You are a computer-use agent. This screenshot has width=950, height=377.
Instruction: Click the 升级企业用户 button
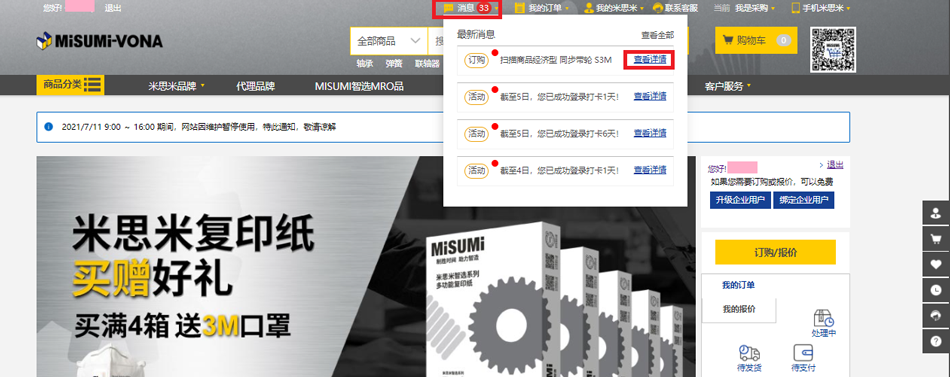(x=740, y=200)
